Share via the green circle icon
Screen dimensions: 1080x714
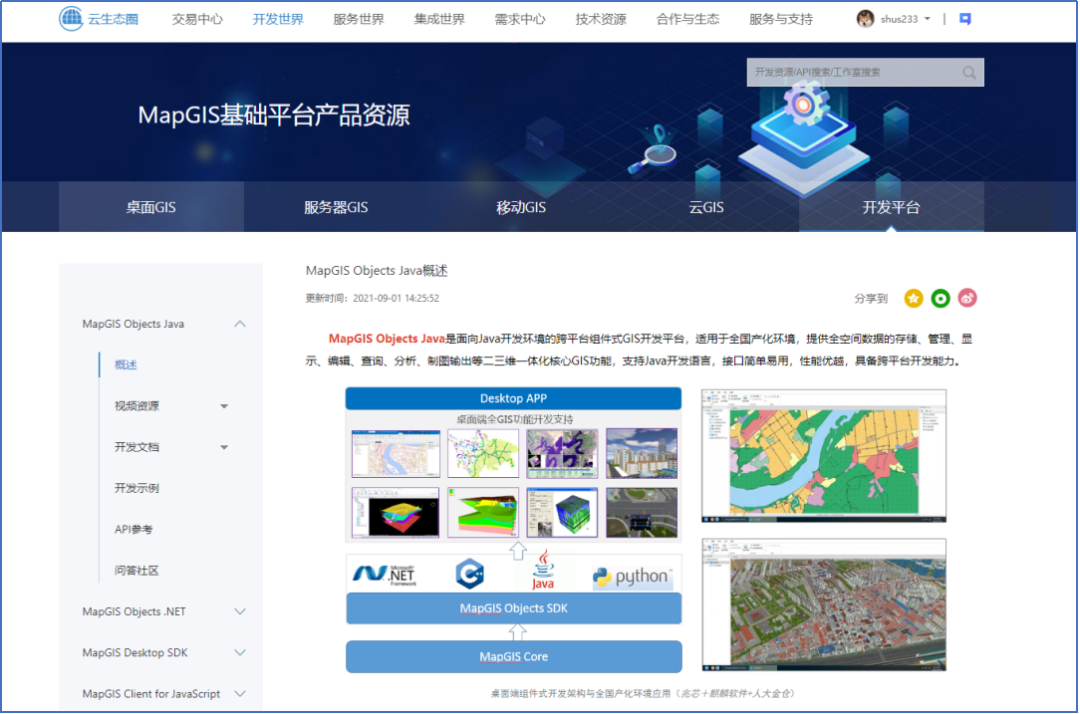[940, 298]
